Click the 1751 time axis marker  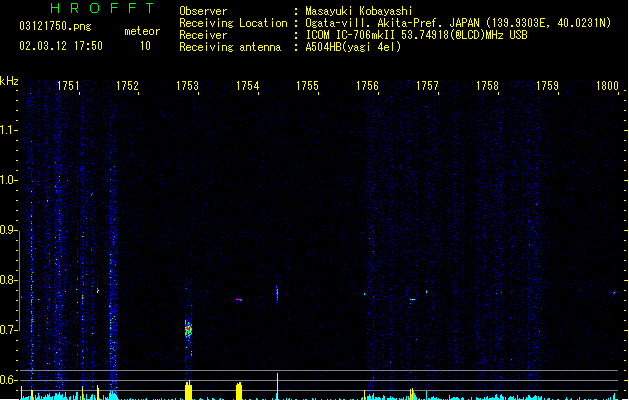pyautogui.click(x=68, y=86)
